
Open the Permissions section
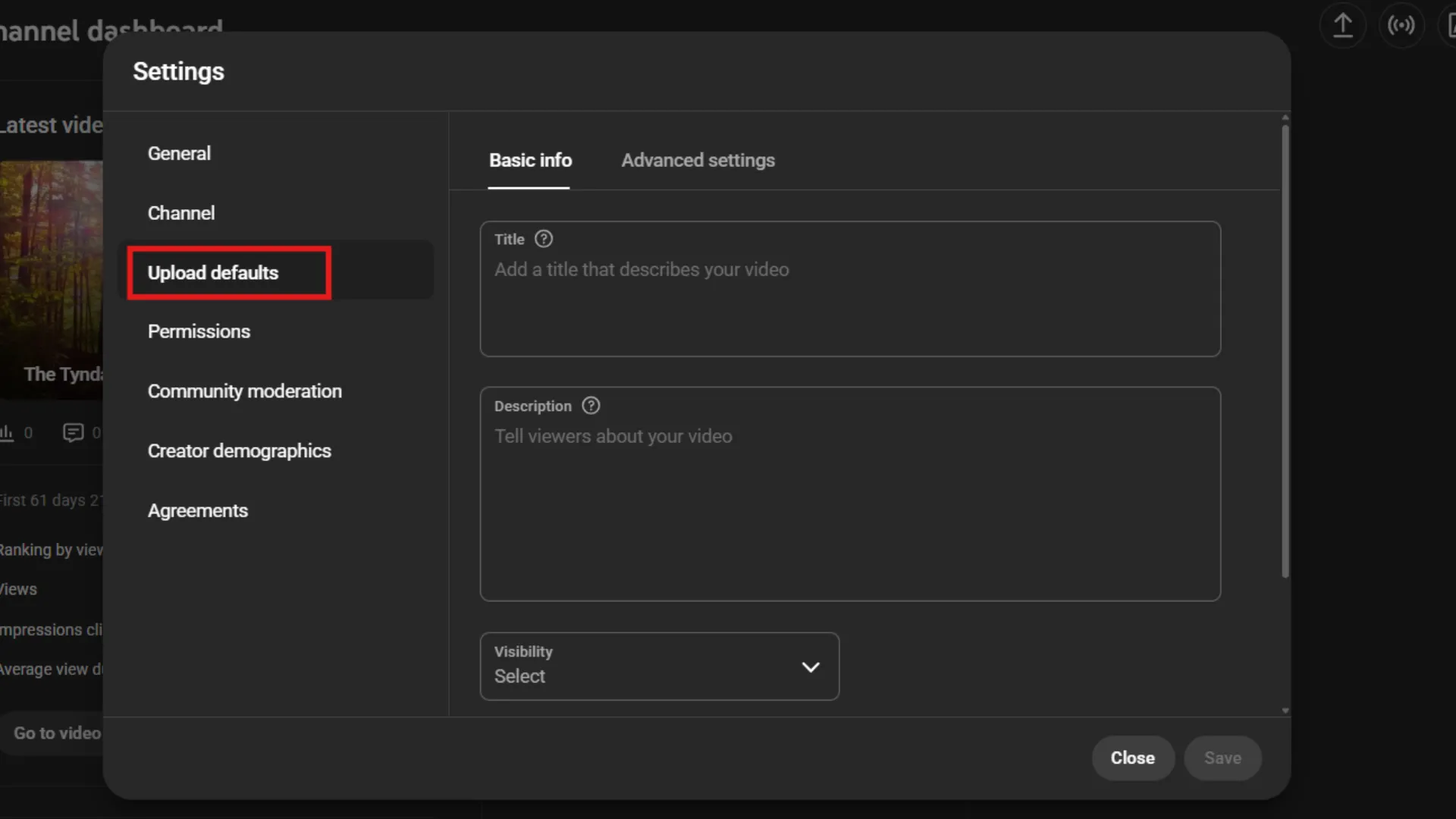pos(199,331)
